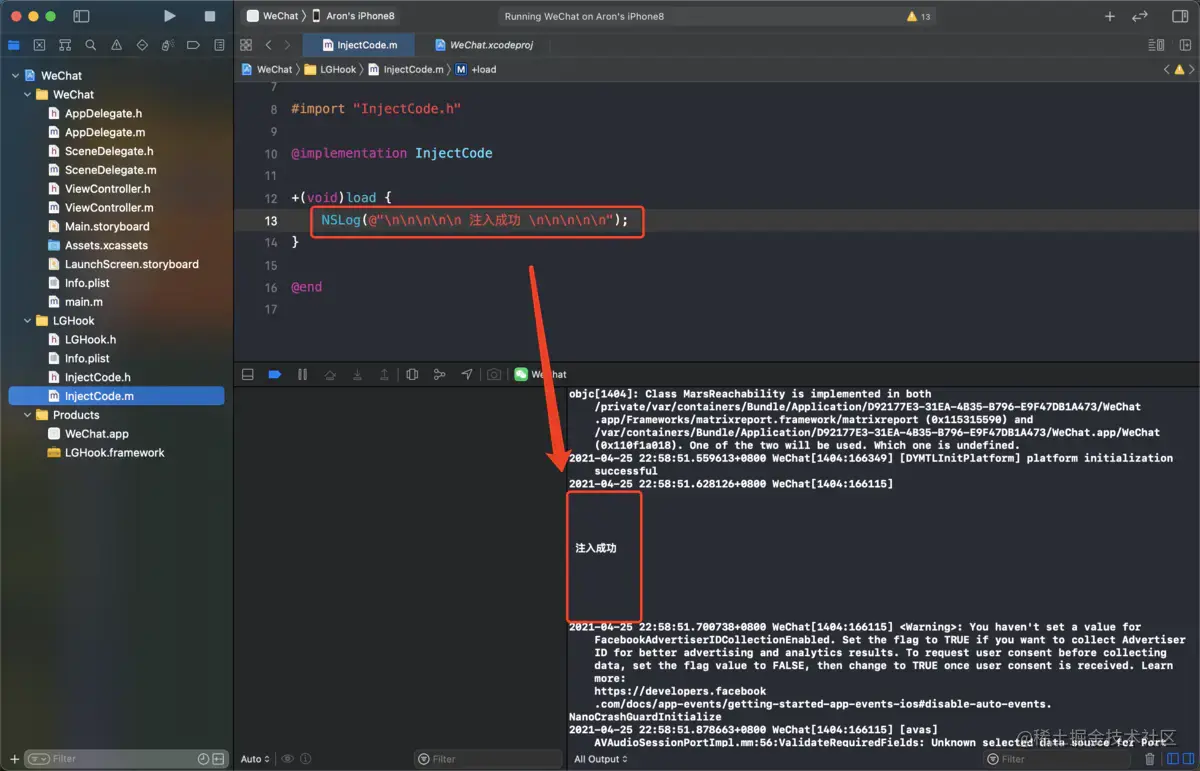Screen dimensions: 1200x771
Task: Collapse the Products group folder
Action: coord(28,415)
